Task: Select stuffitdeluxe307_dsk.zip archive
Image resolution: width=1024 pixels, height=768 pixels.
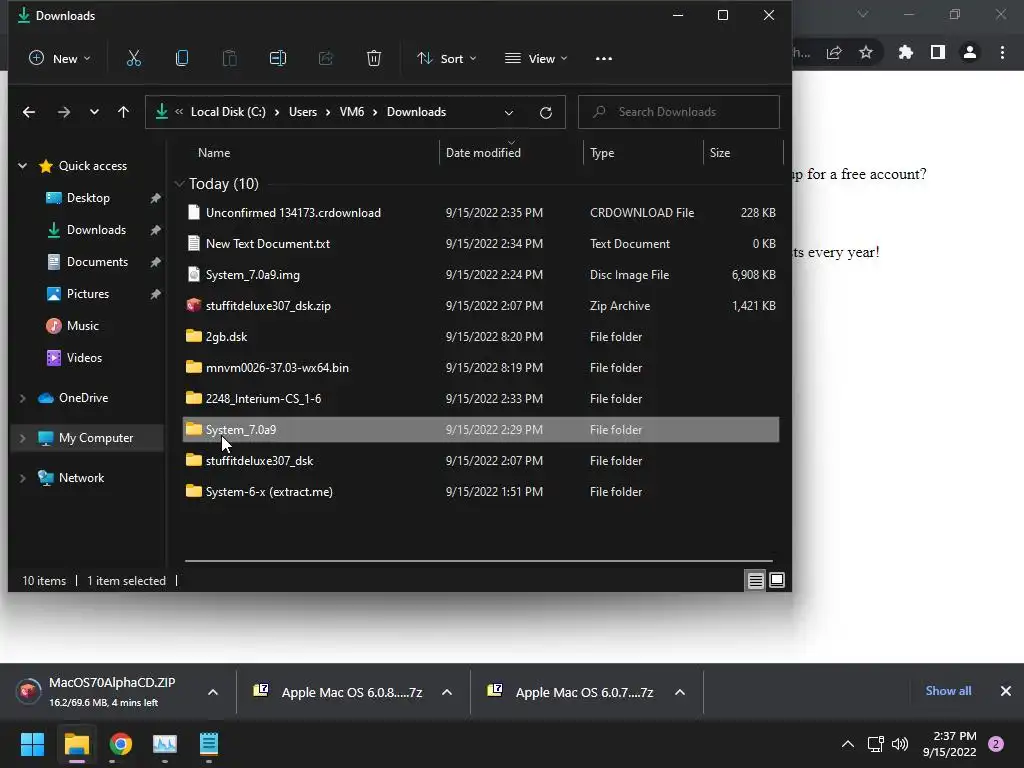Action: (x=481, y=306)
